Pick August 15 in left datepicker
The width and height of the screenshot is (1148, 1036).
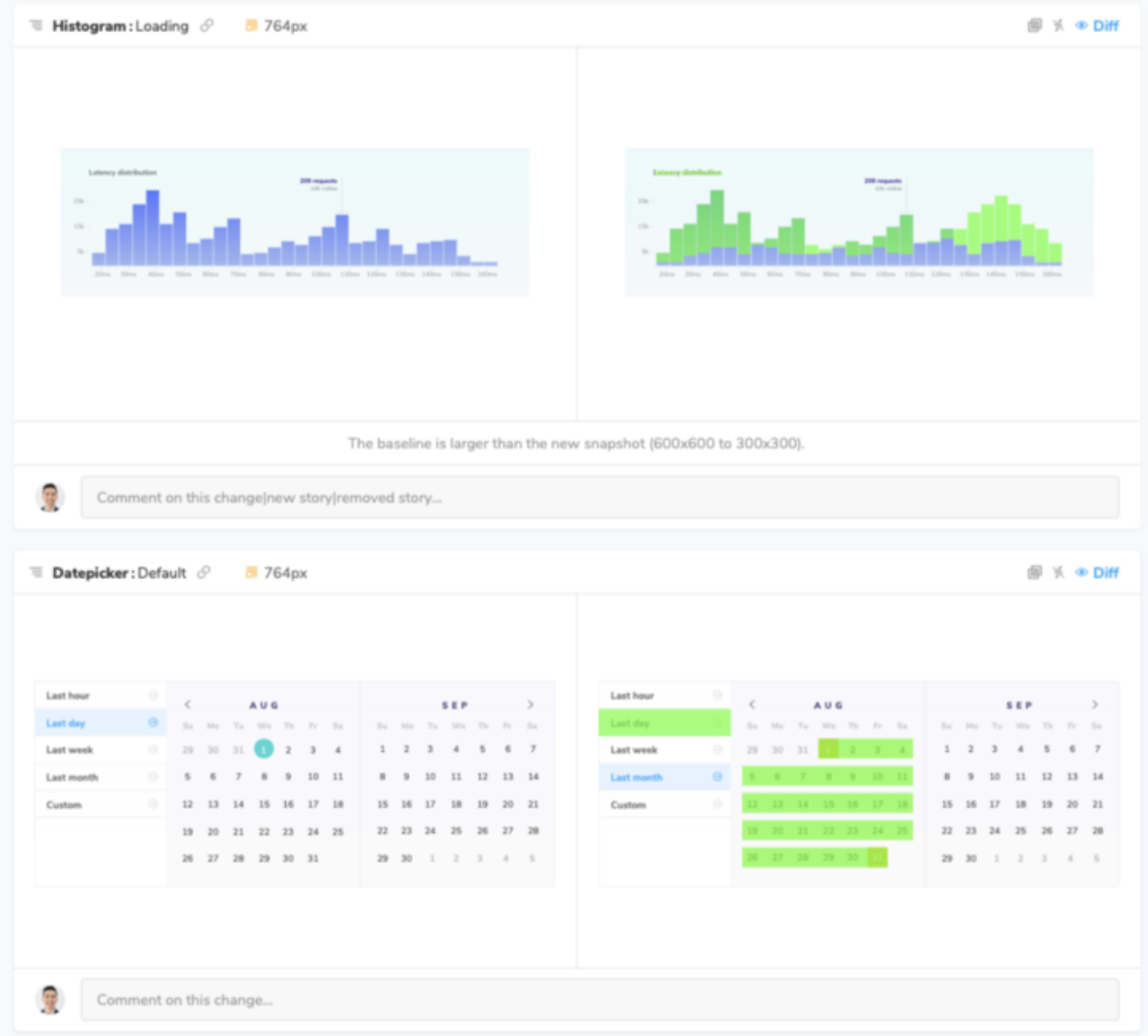pos(264,804)
